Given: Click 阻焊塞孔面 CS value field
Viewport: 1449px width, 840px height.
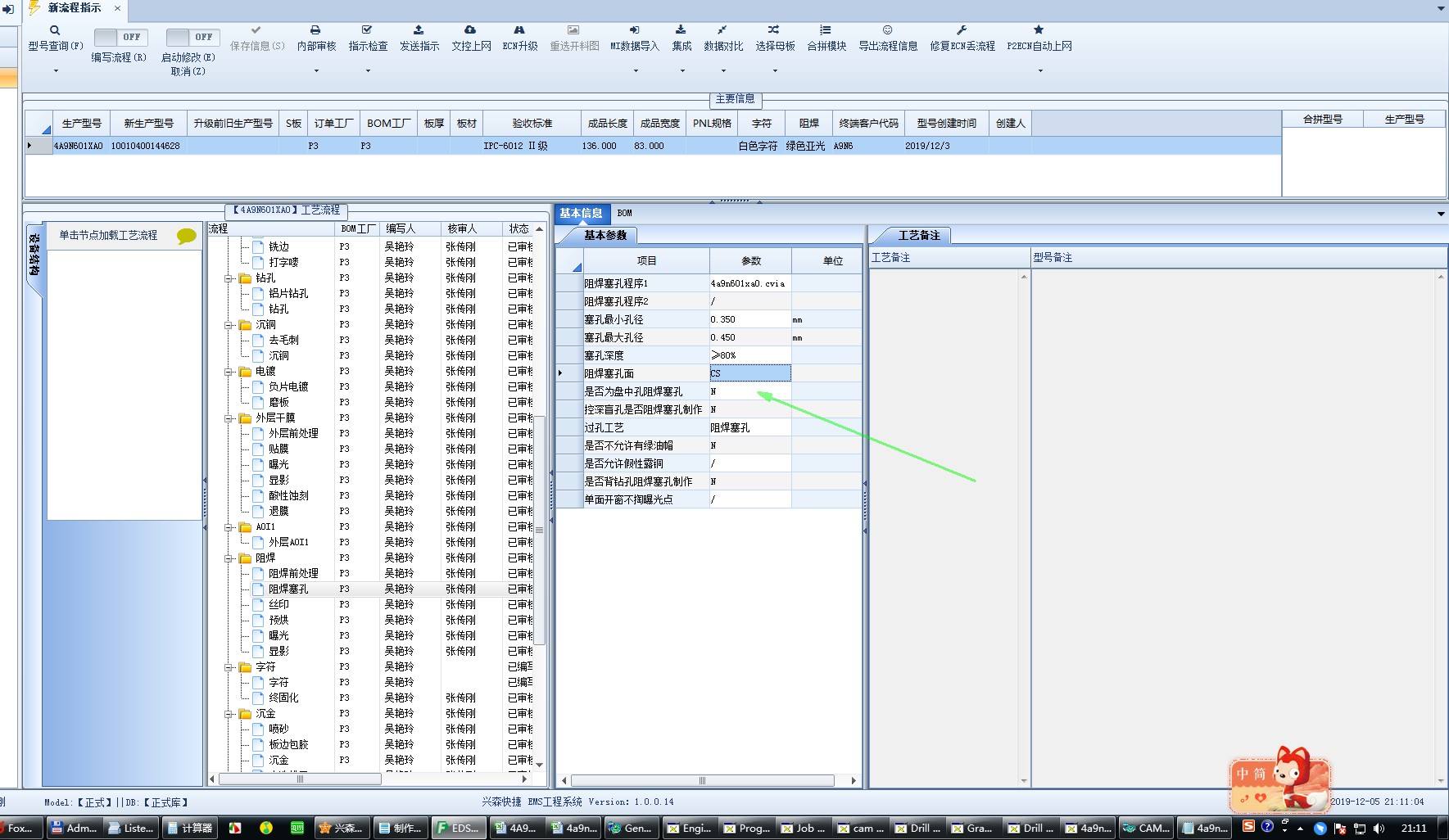Looking at the screenshot, I should click(749, 373).
